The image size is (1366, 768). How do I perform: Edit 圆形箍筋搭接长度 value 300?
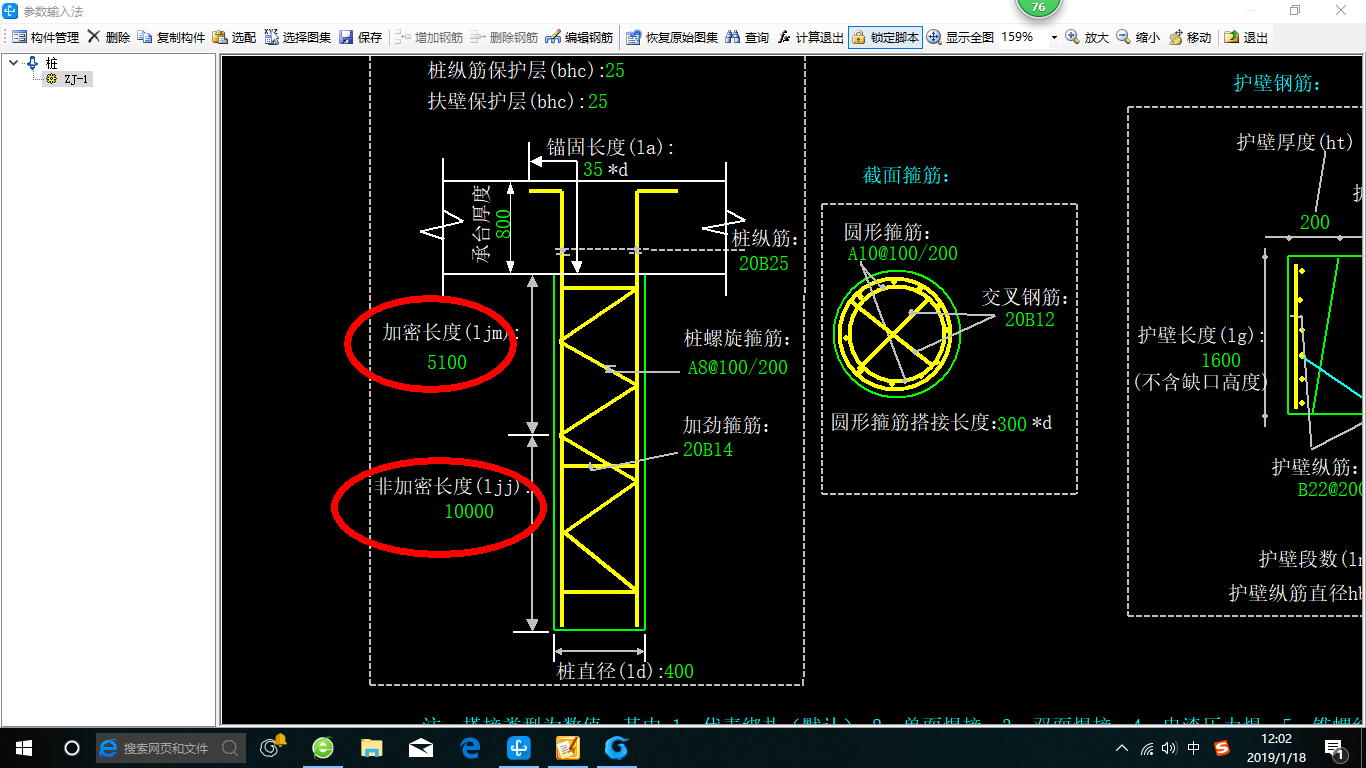click(x=1012, y=424)
